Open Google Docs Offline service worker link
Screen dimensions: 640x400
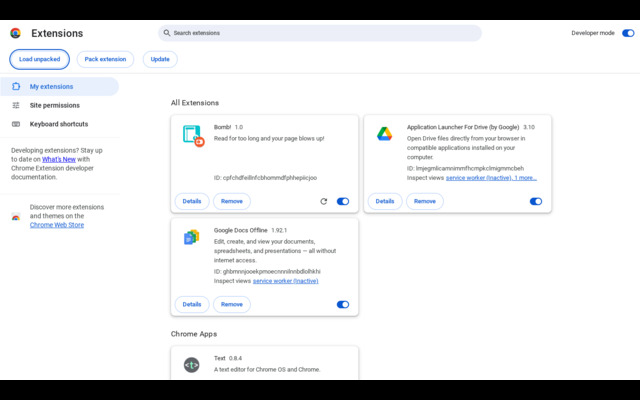(285, 281)
